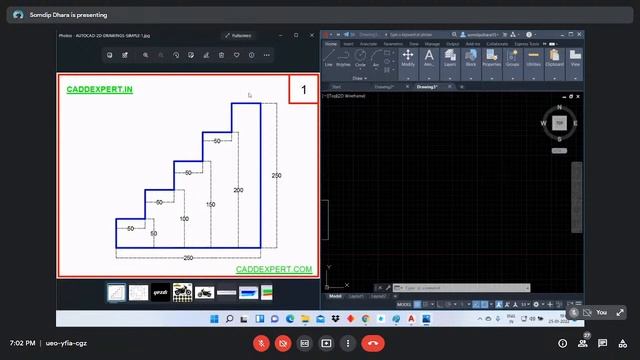Open chat with everyone

pyautogui.click(x=602, y=343)
